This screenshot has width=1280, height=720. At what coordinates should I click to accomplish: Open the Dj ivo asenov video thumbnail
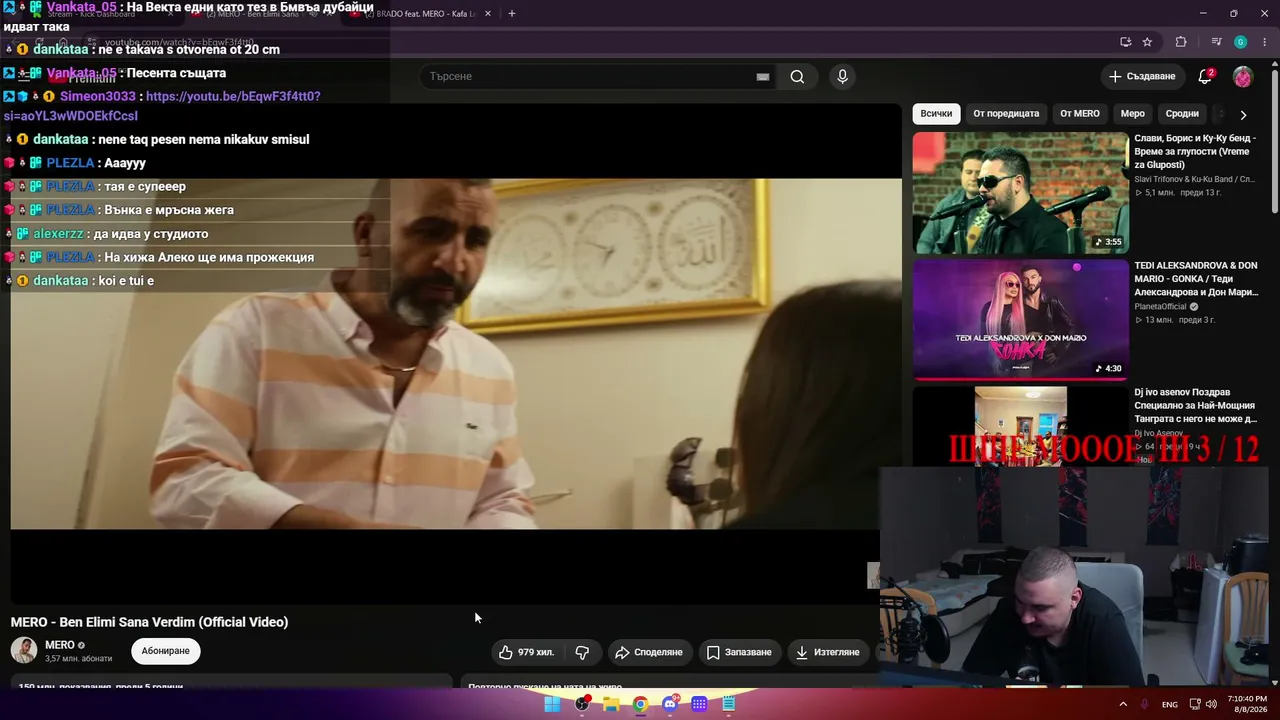1020,427
